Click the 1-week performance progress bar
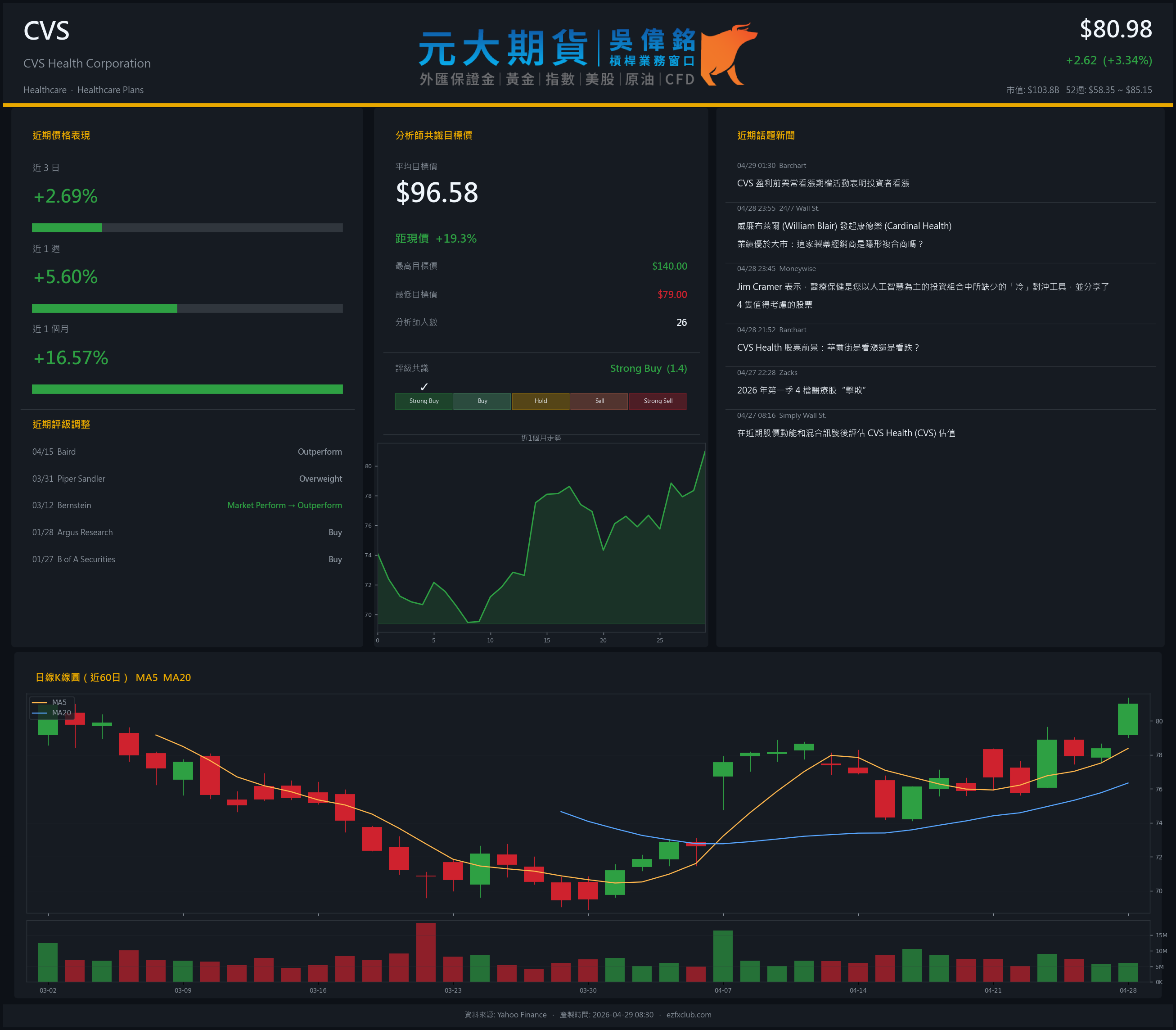 tap(187, 308)
